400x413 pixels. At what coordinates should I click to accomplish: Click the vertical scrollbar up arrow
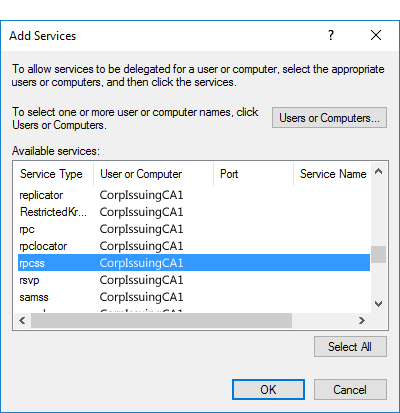tap(379, 171)
